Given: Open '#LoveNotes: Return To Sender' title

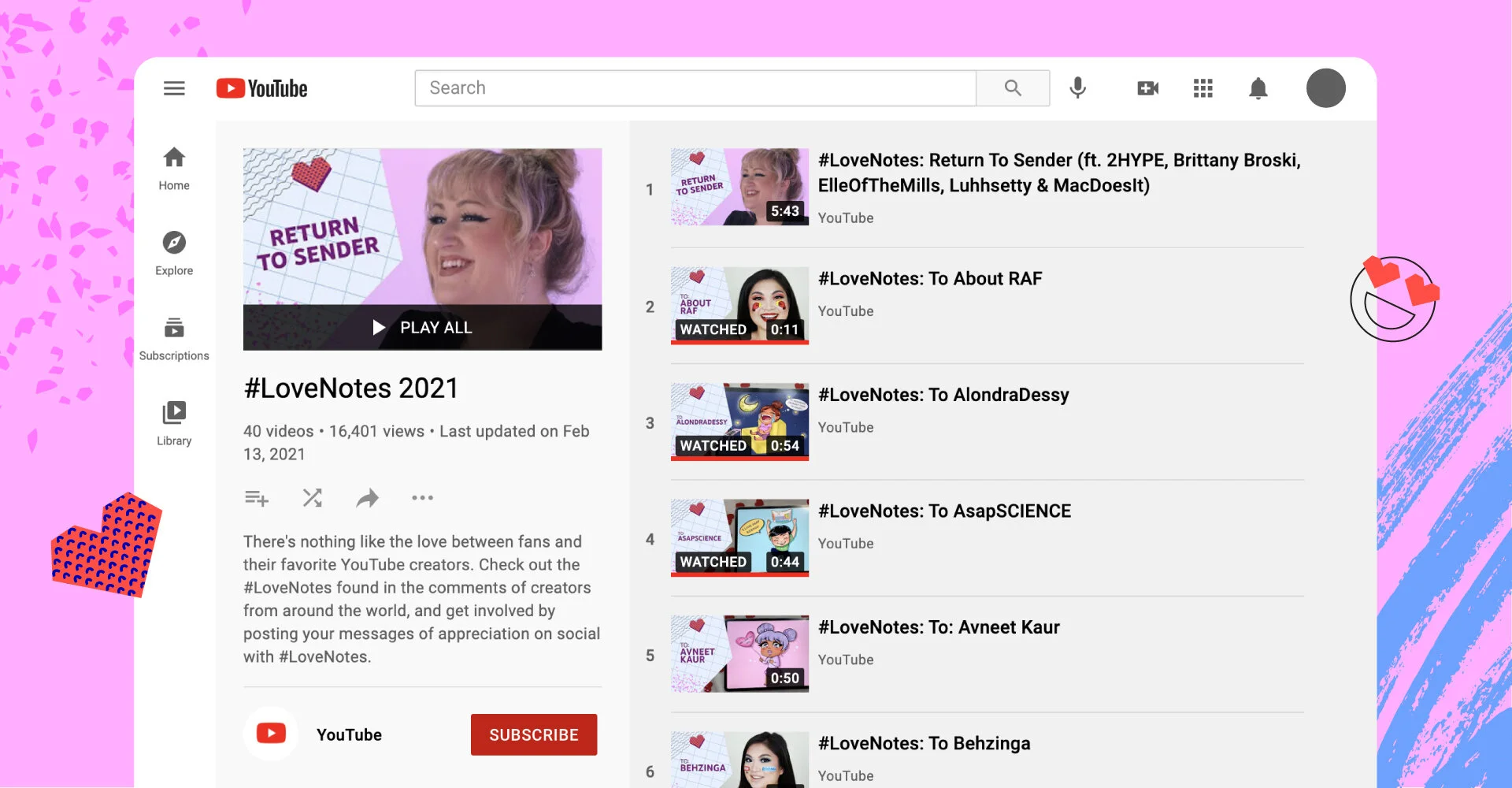Looking at the screenshot, I should tap(1059, 173).
